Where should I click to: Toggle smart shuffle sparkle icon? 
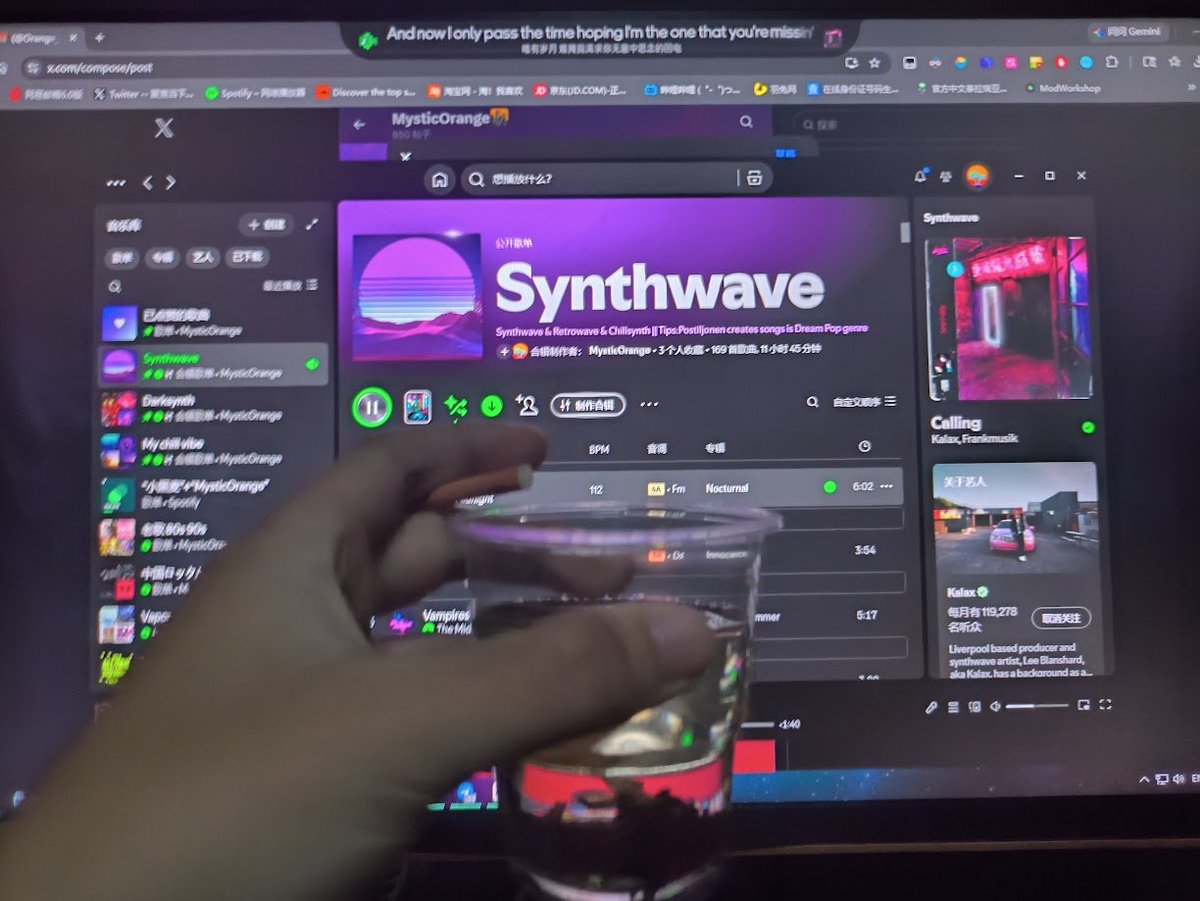(456, 407)
